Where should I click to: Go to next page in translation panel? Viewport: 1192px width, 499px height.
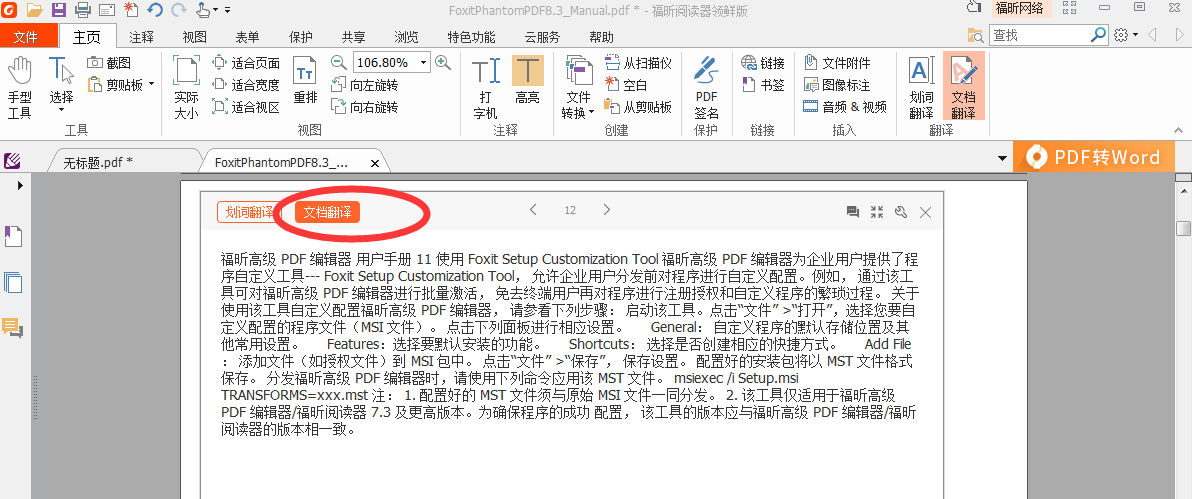pyautogui.click(x=606, y=210)
